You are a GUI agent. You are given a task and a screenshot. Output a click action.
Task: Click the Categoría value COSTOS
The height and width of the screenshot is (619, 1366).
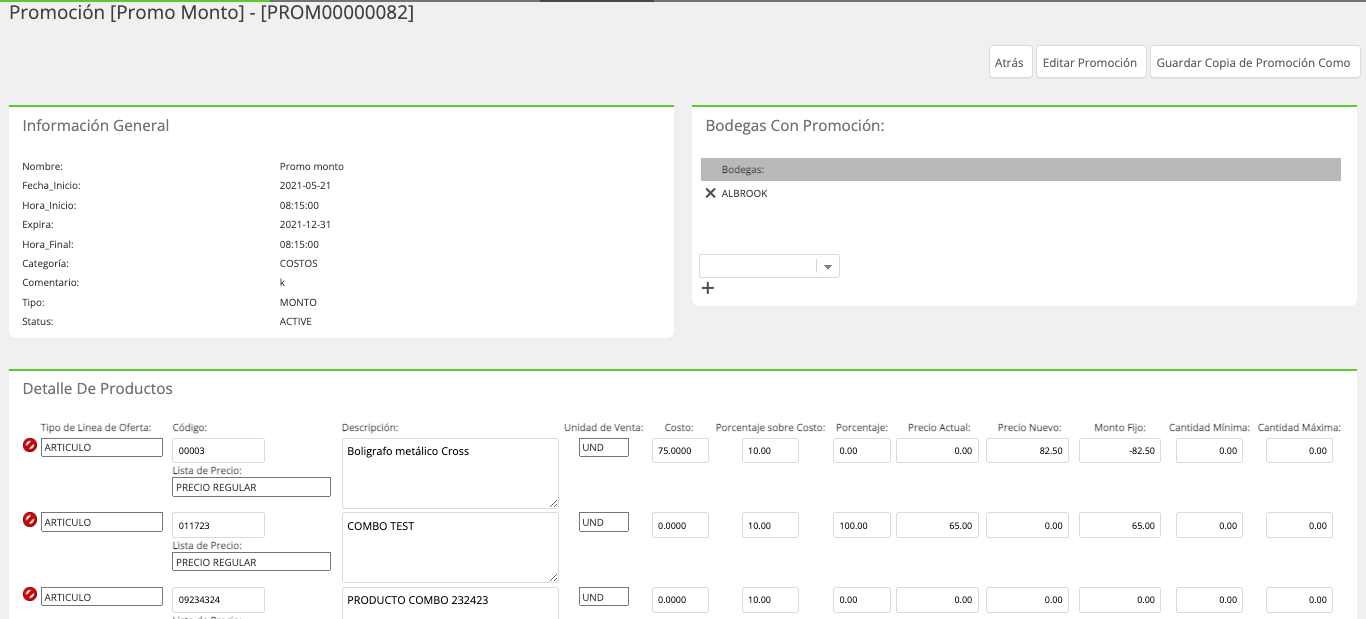[x=299, y=264]
